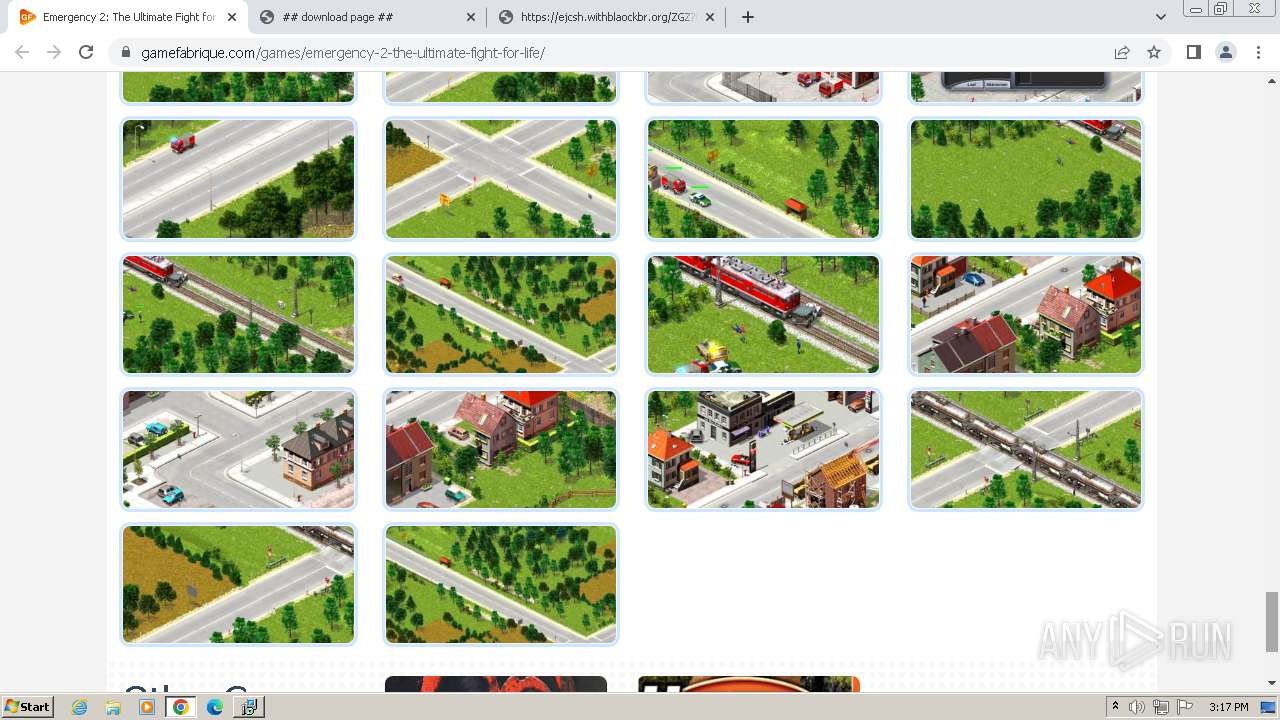
Task: Switch to the download page tab
Action: click(367, 17)
